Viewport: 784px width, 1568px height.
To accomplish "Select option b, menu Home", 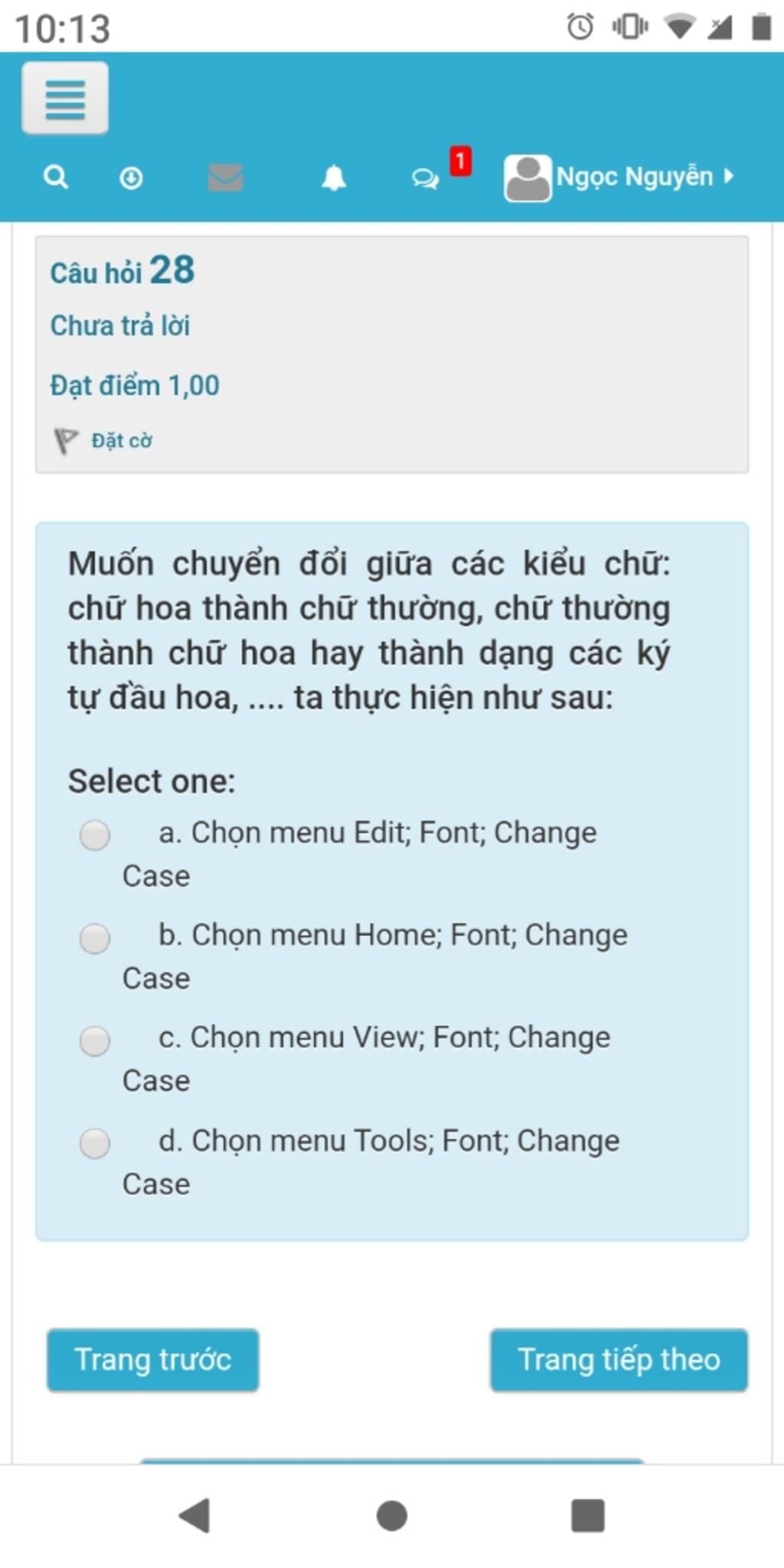I will (x=95, y=938).
